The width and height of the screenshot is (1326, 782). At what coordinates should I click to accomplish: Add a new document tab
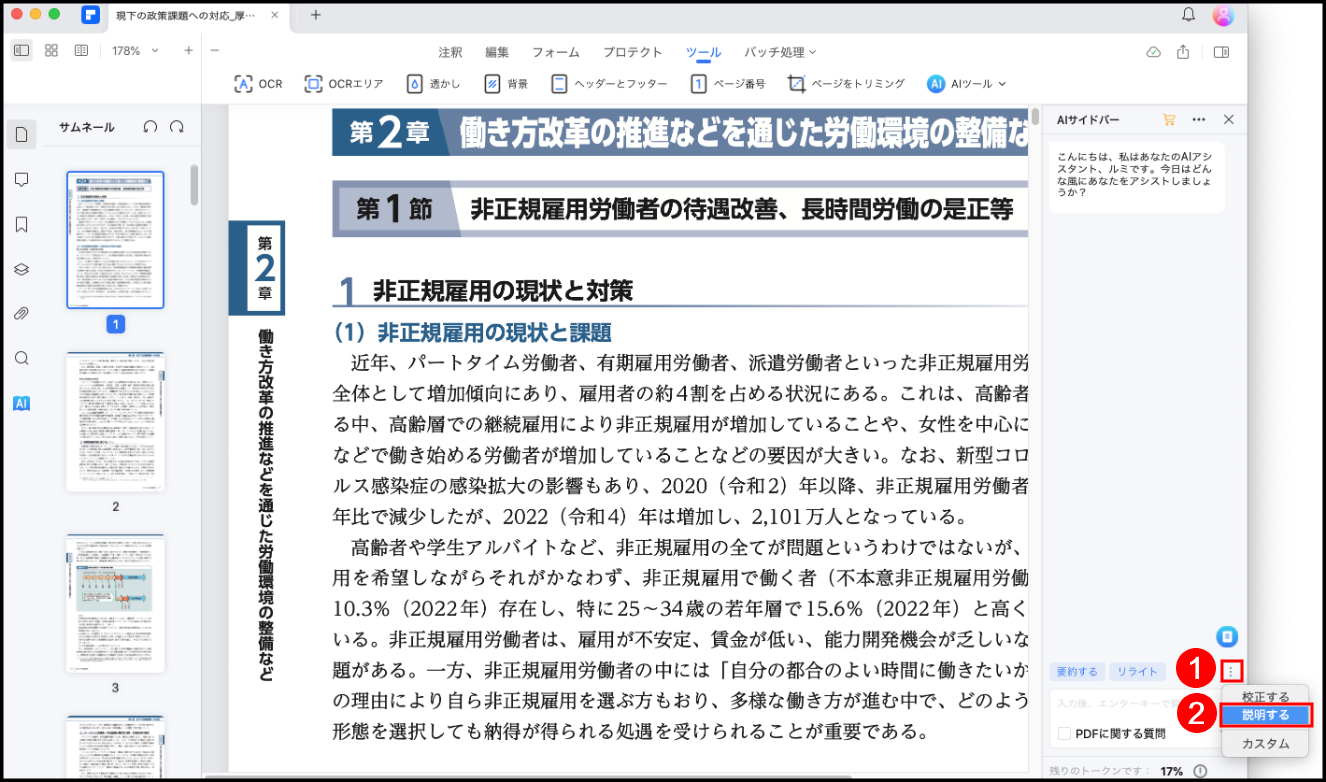316,15
